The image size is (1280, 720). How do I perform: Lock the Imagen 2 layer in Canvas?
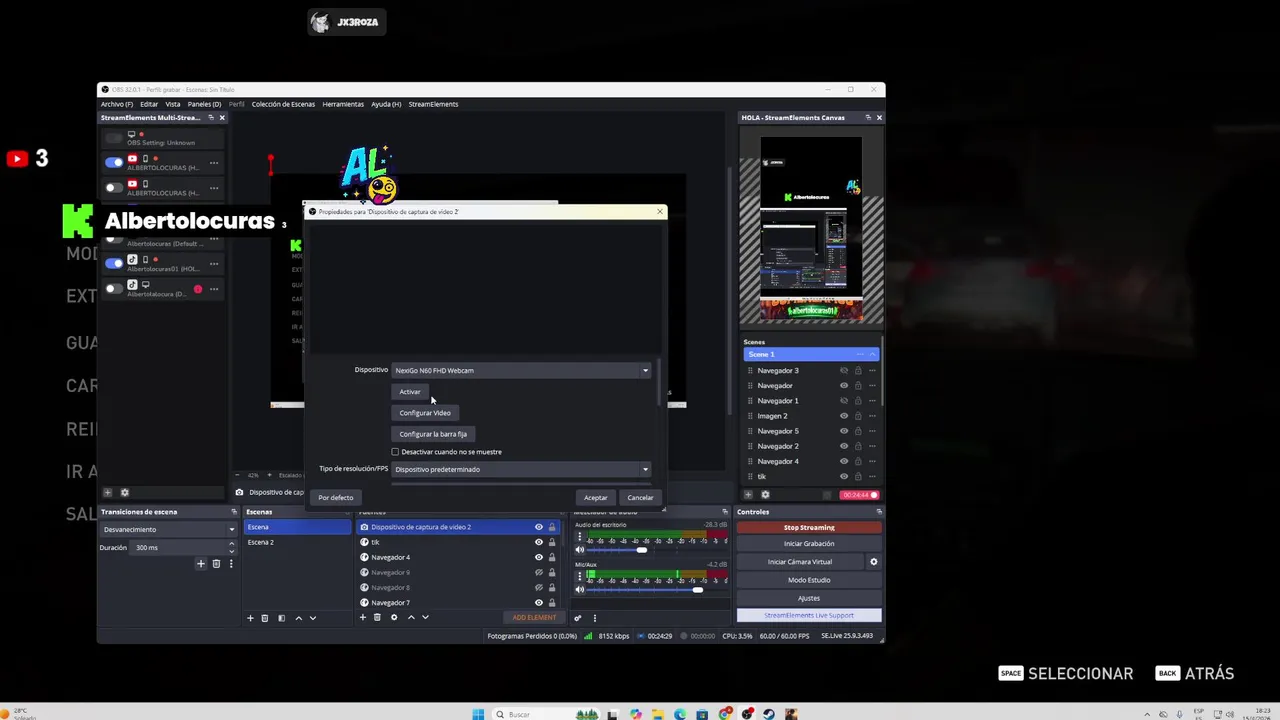coord(858,416)
